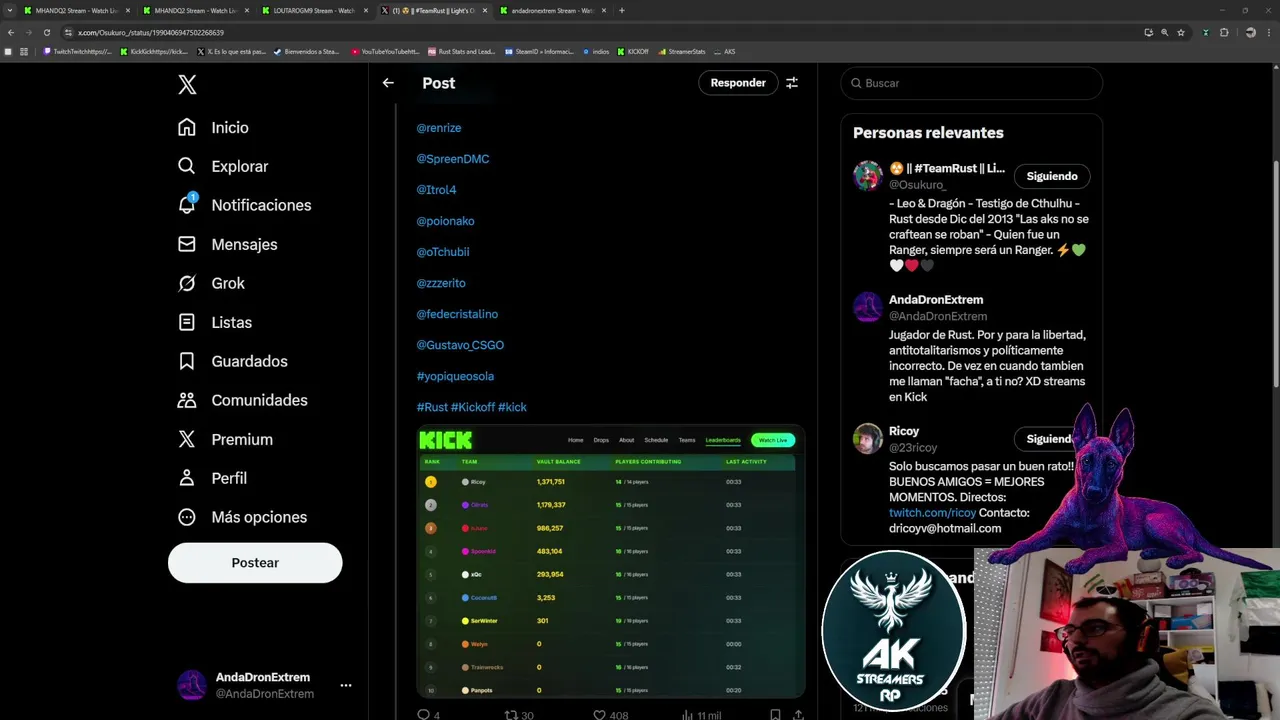This screenshot has width=1280, height=720.
Task: Click the Buscar search field
Action: click(971, 83)
